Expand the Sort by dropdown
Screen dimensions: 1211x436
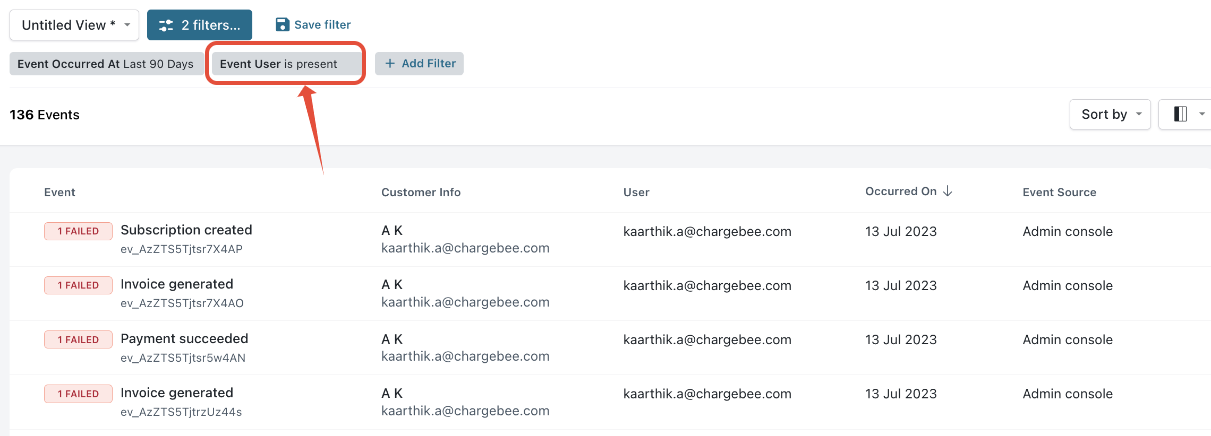tap(1109, 115)
